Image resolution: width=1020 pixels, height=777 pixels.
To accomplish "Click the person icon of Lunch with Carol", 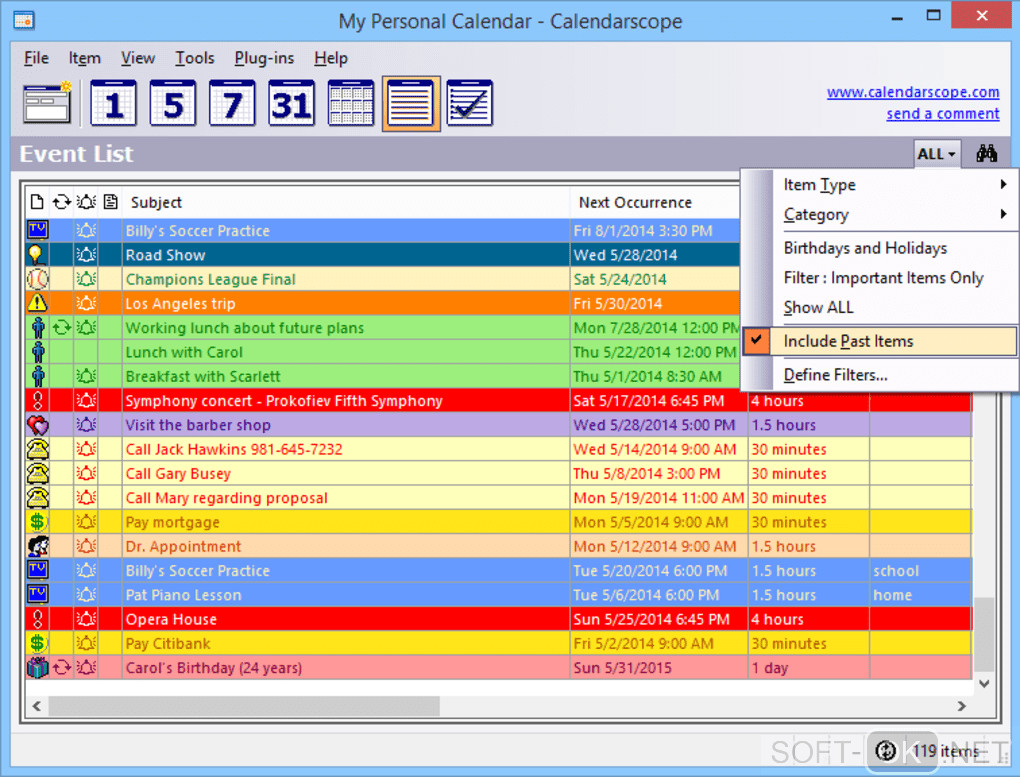I will 38,352.
